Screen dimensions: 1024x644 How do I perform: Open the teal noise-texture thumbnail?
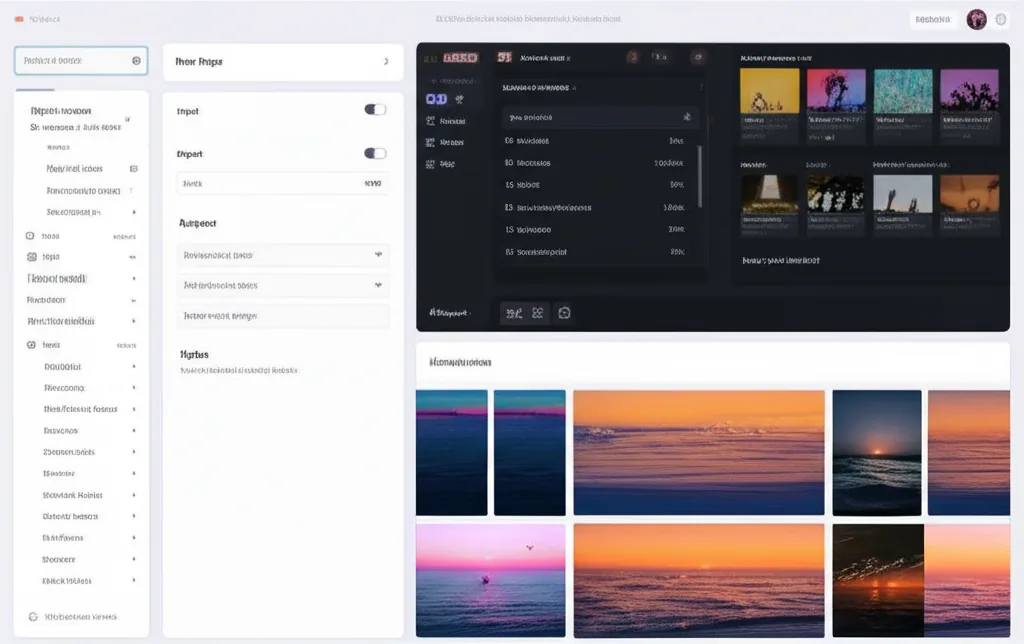tap(903, 91)
